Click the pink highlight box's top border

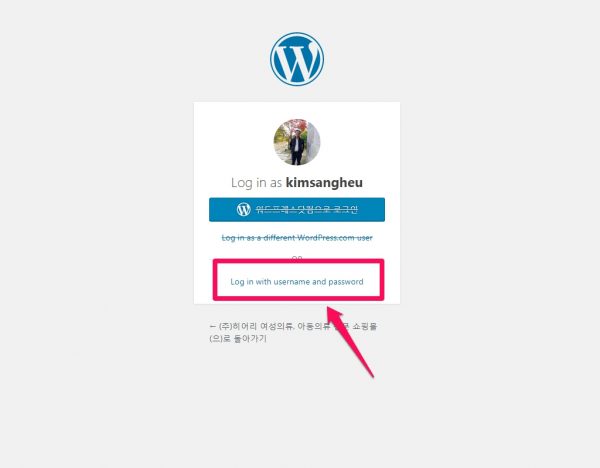[298, 261]
